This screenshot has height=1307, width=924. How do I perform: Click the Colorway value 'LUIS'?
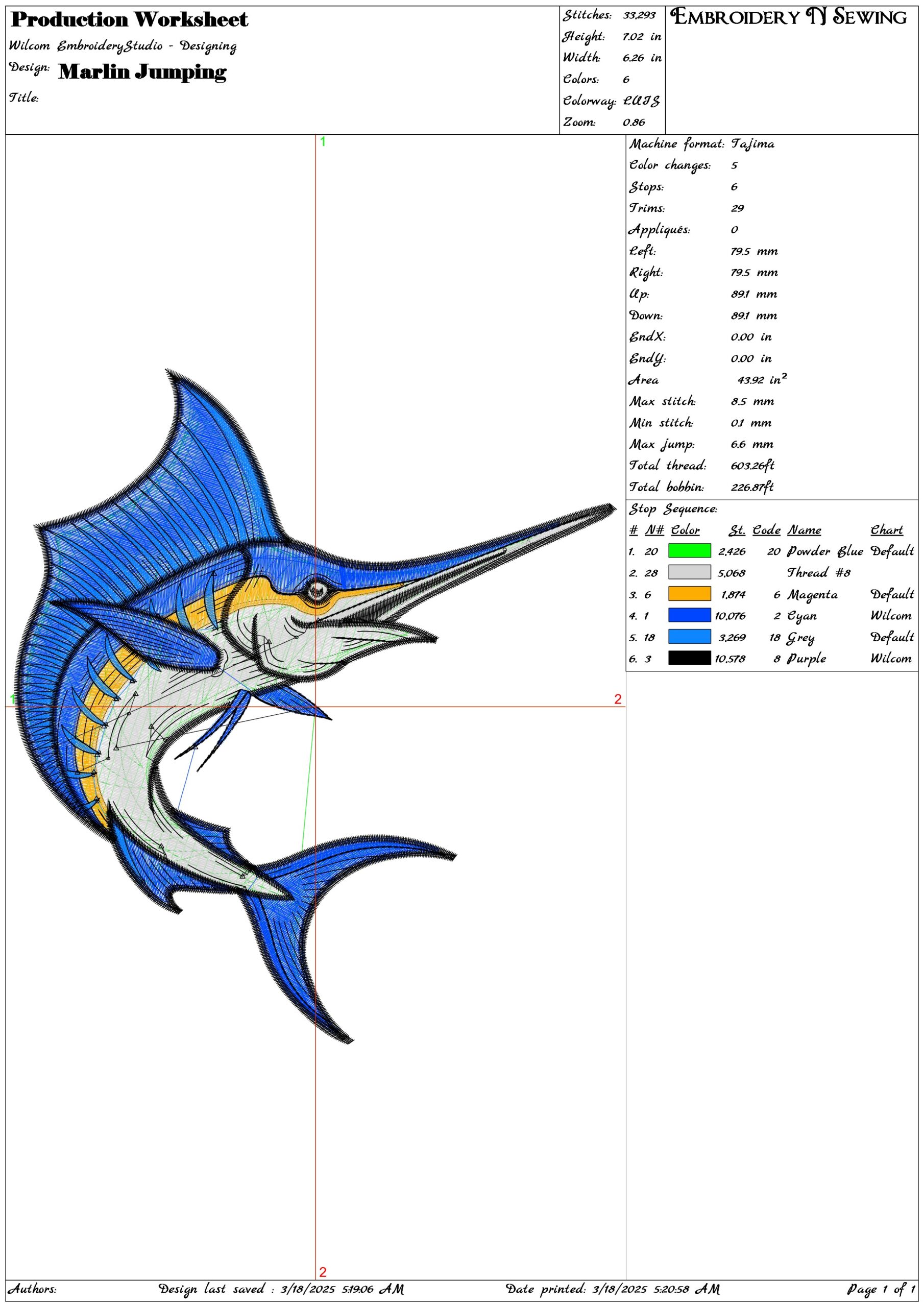pyautogui.click(x=641, y=101)
